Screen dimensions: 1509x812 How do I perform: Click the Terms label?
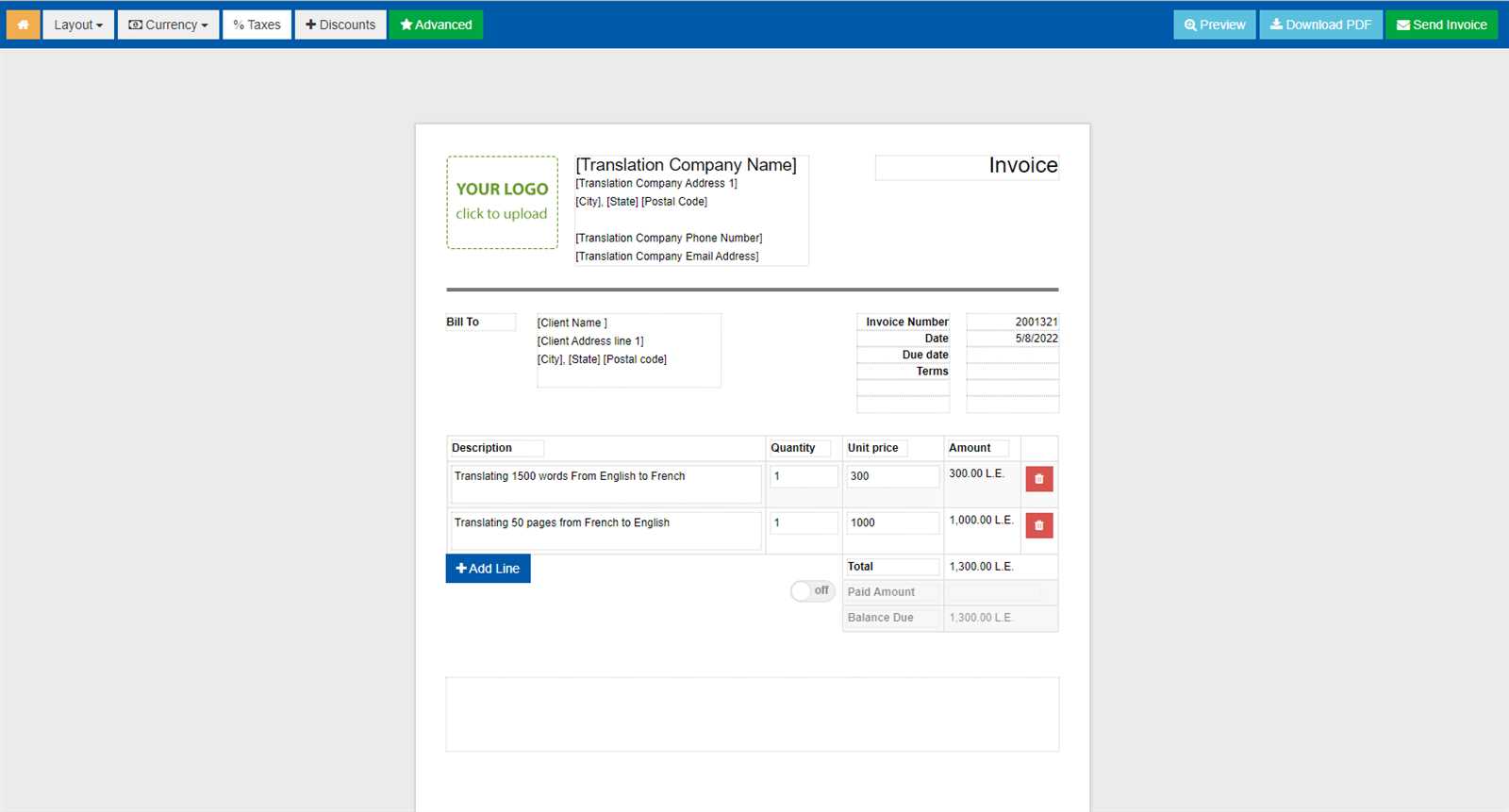click(x=904, y=372)
